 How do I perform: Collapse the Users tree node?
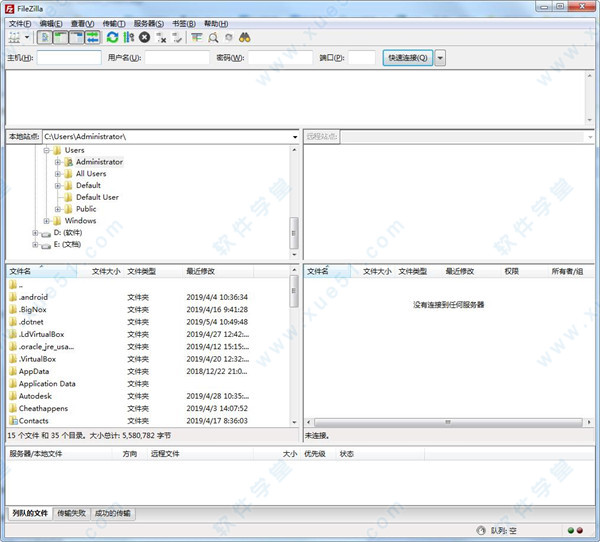pos(46,150)
